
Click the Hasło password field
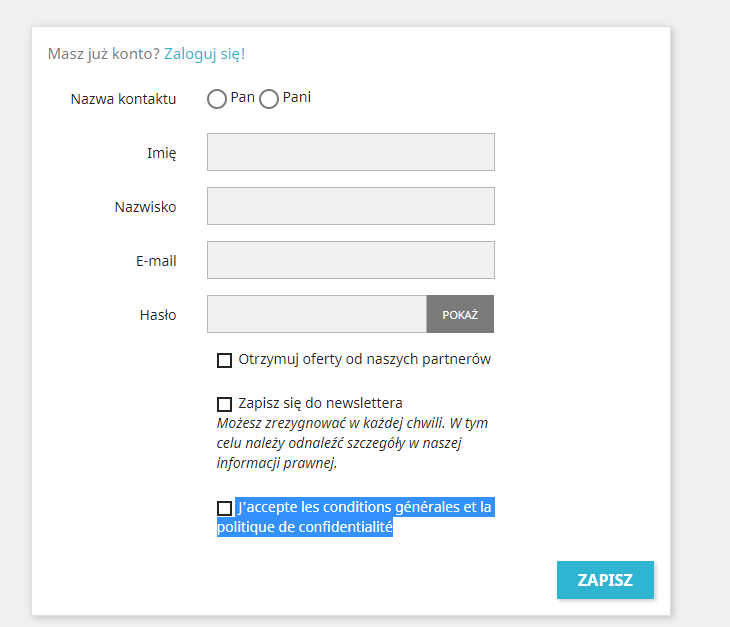click(316, 314)
